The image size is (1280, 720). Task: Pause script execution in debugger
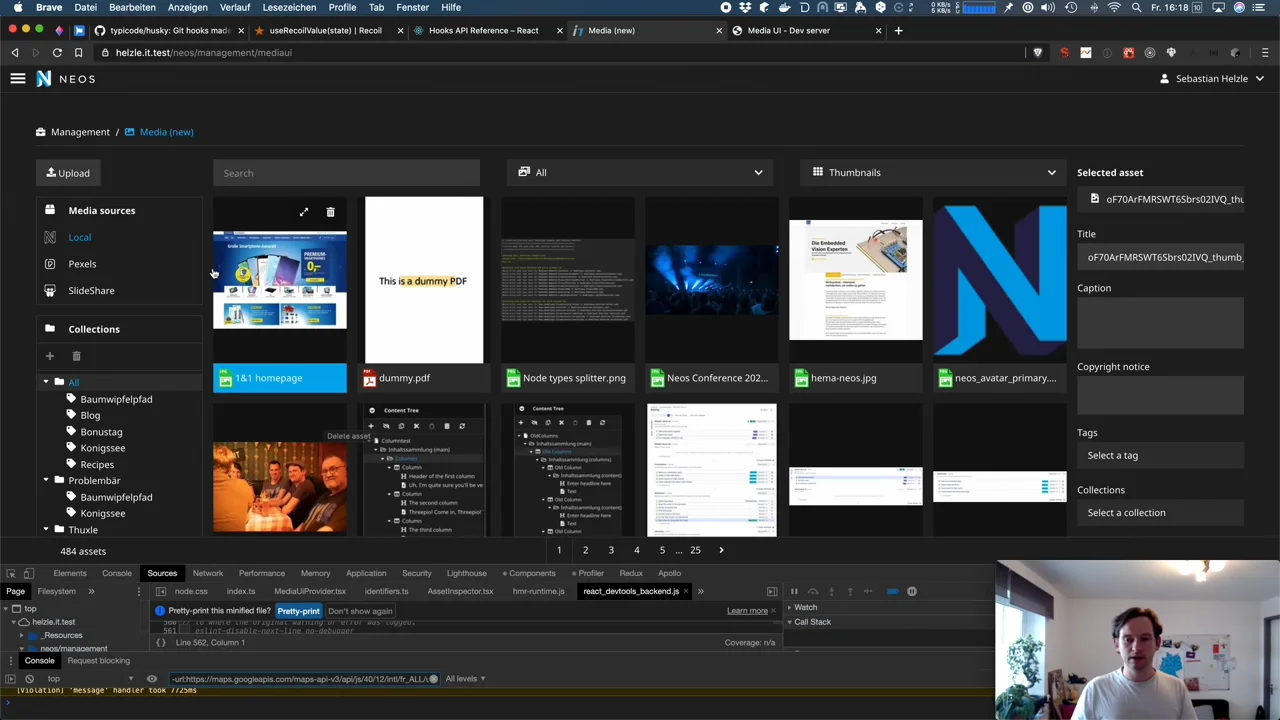(x=794, y=591)
